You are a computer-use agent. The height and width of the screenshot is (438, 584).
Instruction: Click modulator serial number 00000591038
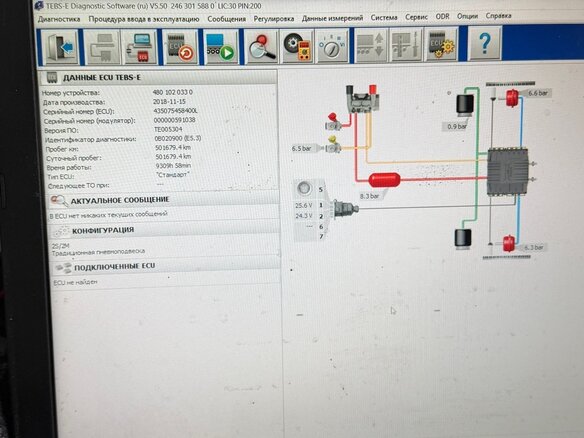175,120
